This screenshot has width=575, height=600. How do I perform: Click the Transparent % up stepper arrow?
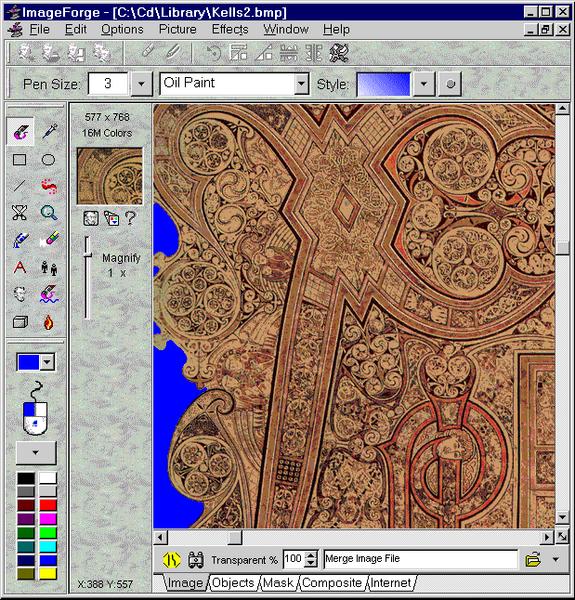(x=312, y=555)
